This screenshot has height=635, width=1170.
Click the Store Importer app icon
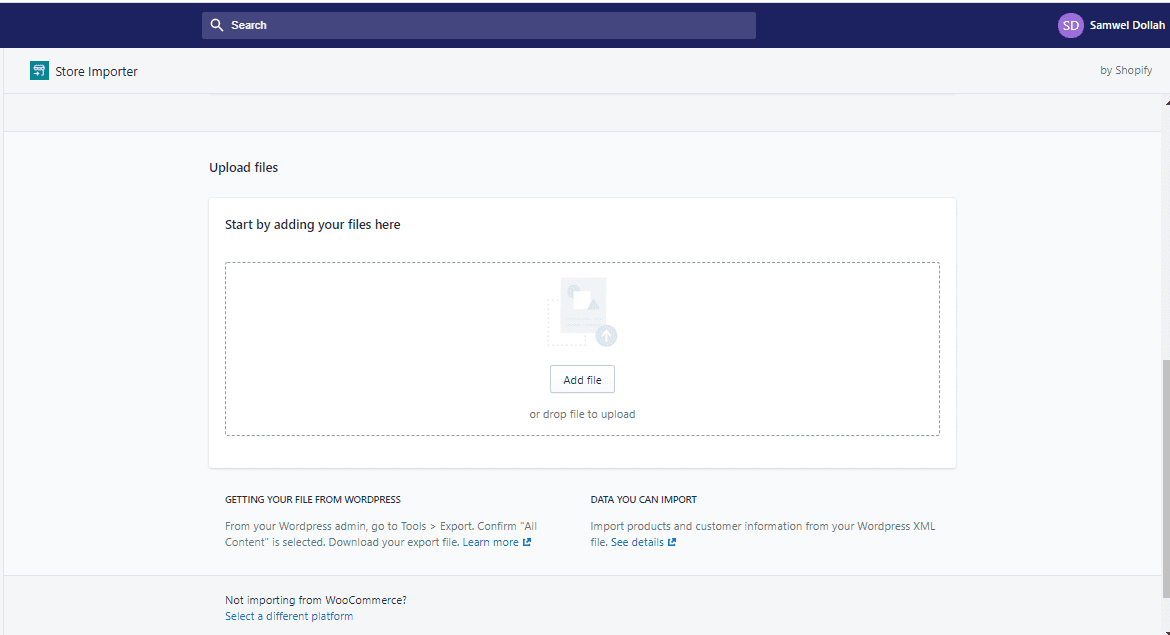click(40, 71)
